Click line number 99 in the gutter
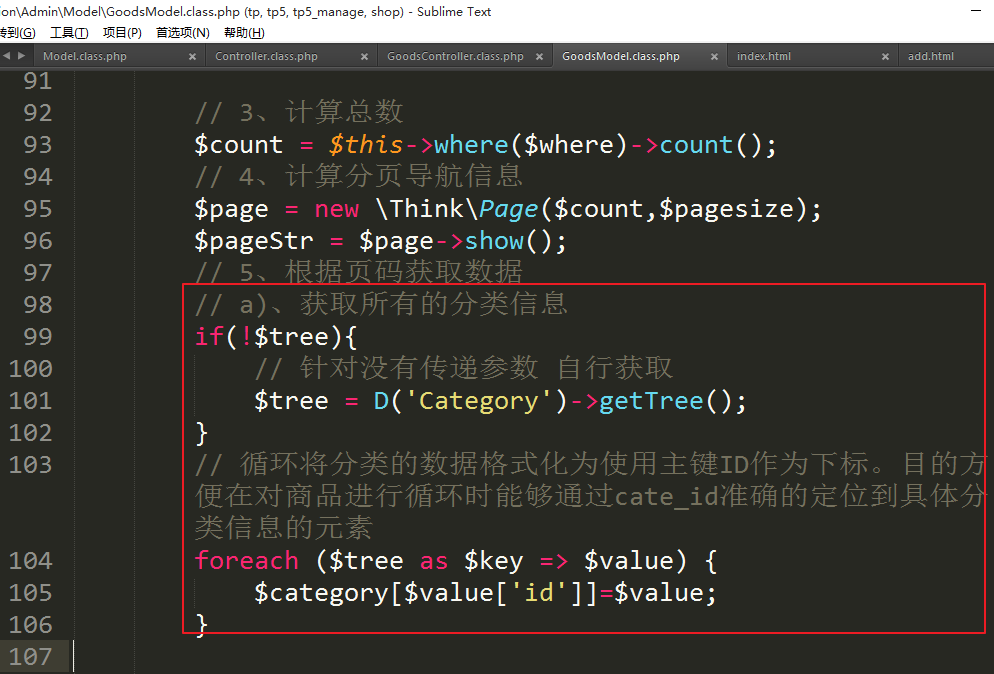 click(x=37, y=337)
